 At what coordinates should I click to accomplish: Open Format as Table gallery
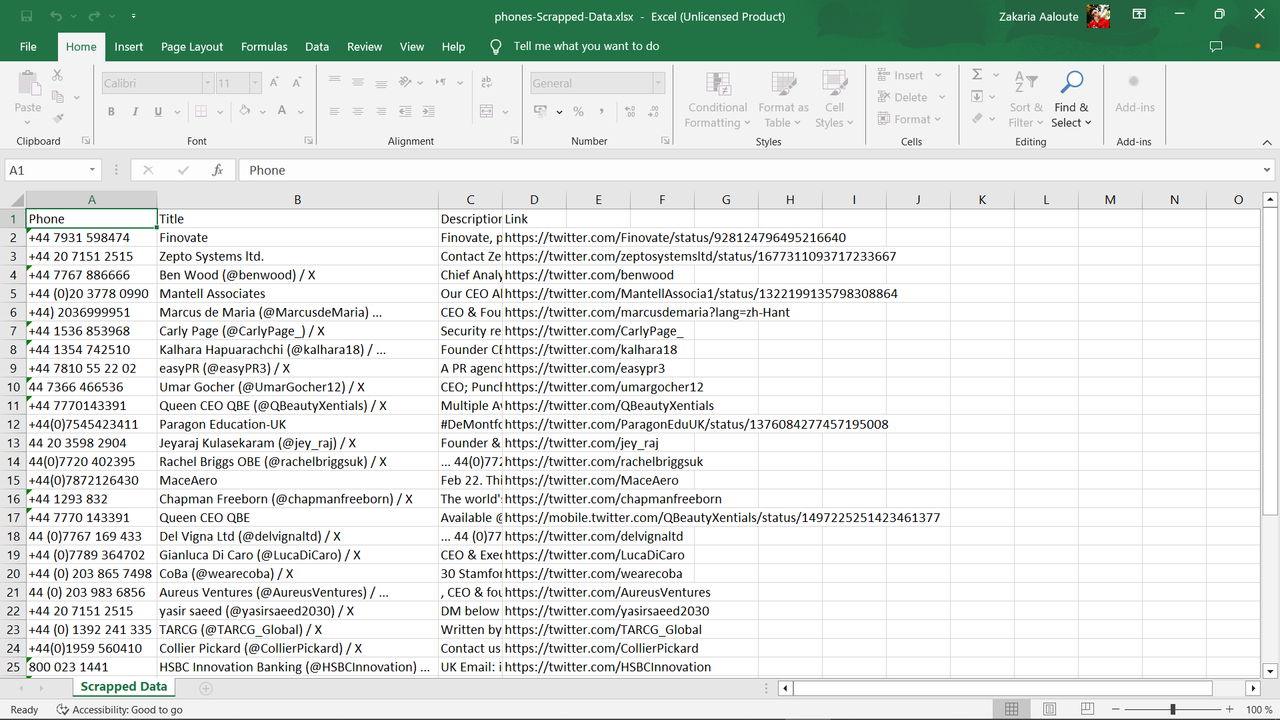pos(783,99)
